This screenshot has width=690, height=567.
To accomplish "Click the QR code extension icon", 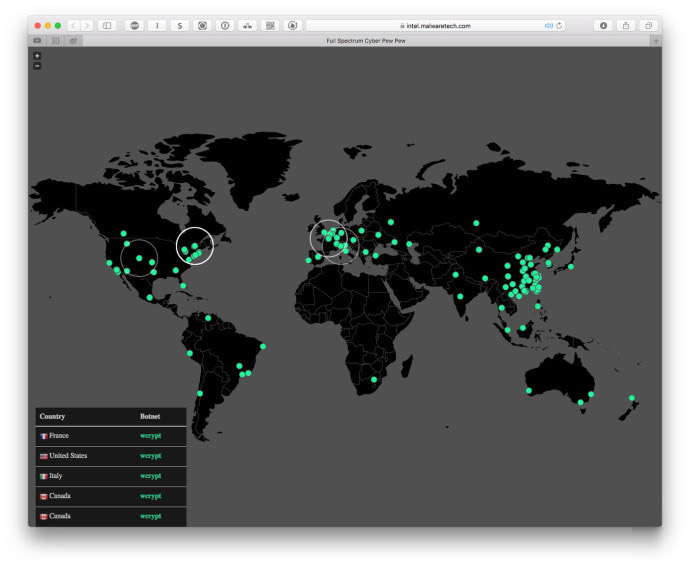I will click(270, 25).
